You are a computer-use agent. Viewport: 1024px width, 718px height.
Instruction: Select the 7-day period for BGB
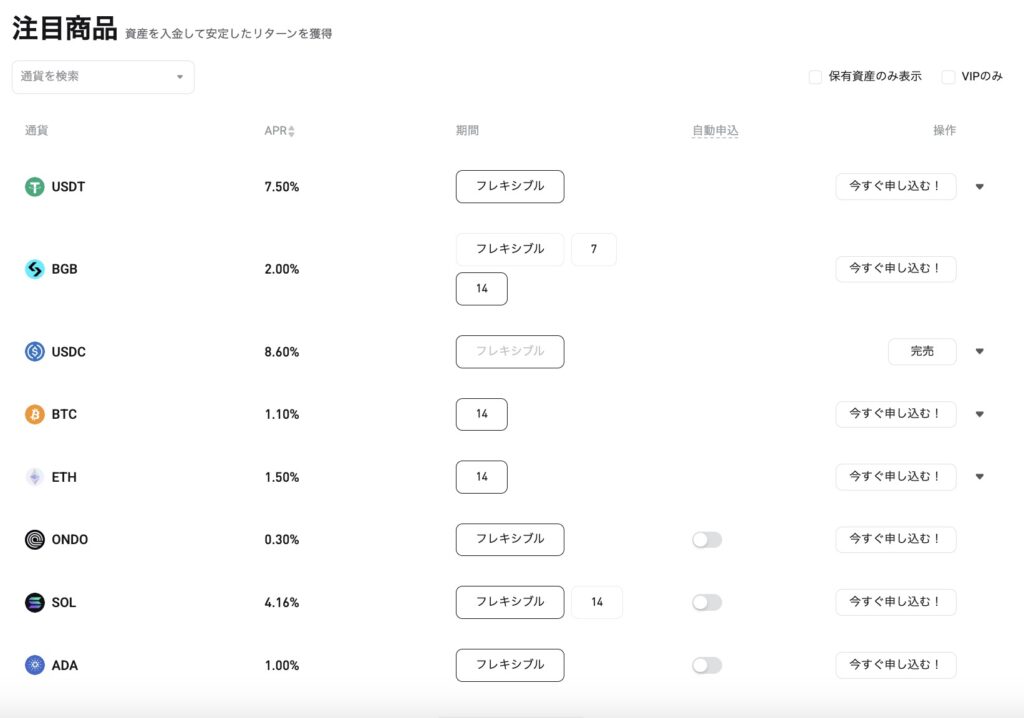click(x=594, y=249)
